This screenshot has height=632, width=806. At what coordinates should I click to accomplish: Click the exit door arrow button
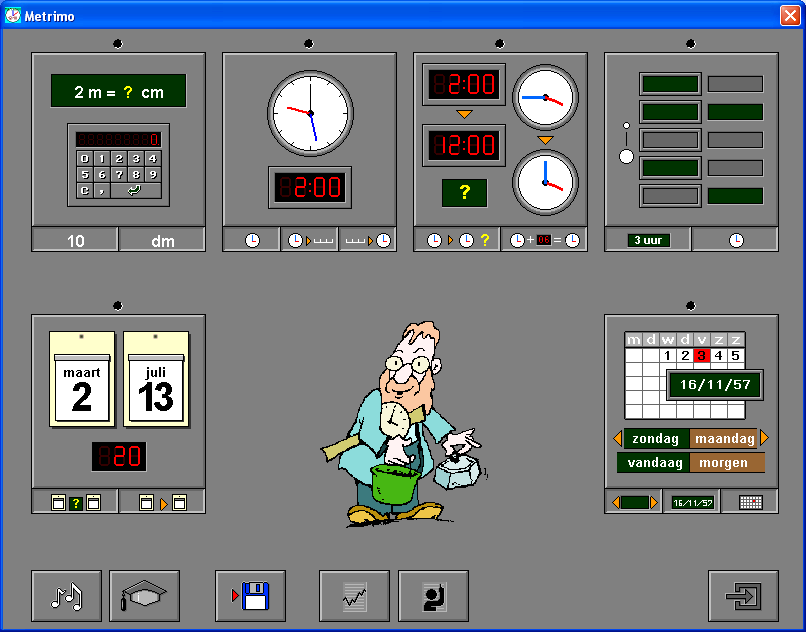tap(743, 596)
